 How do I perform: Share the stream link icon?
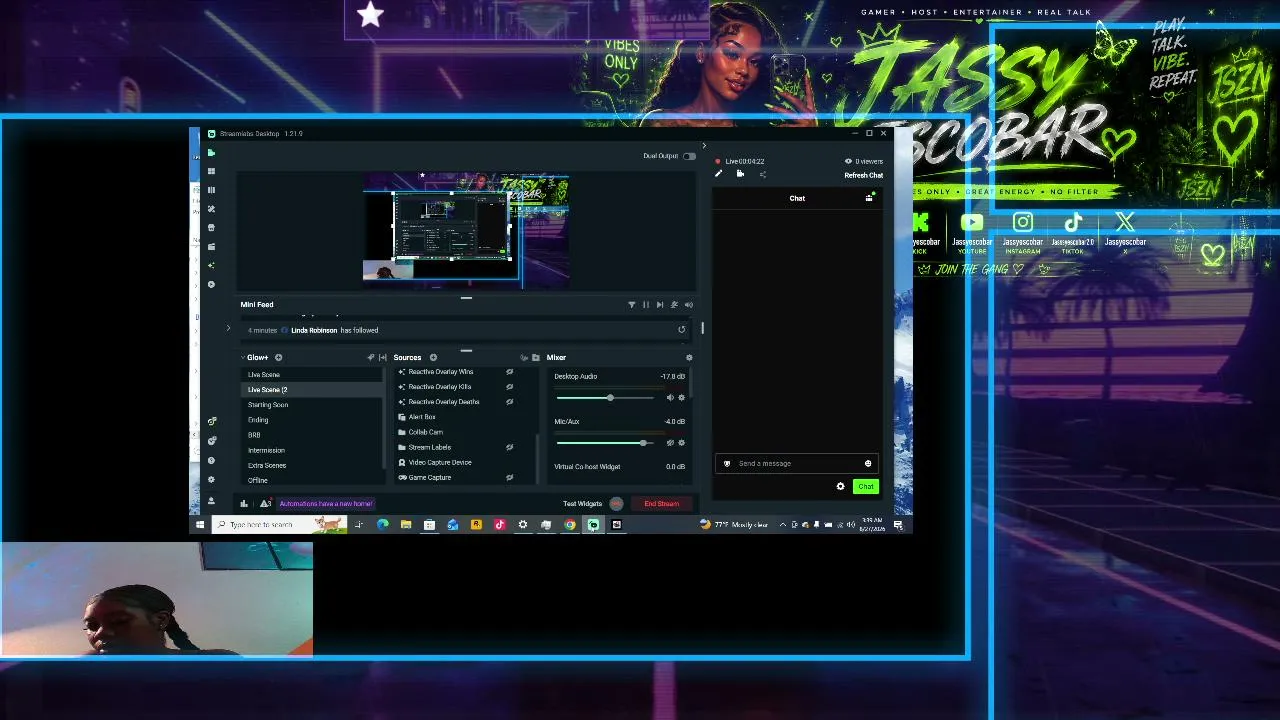(x=762, y=174)
